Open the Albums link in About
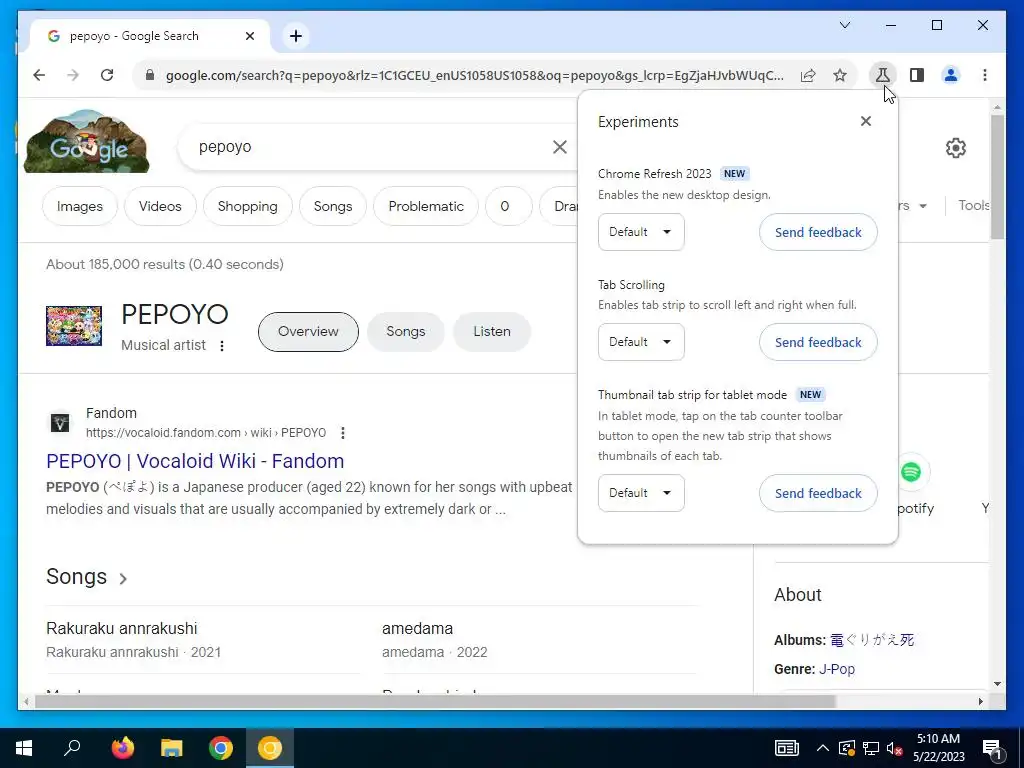 (x=872, y=640)
